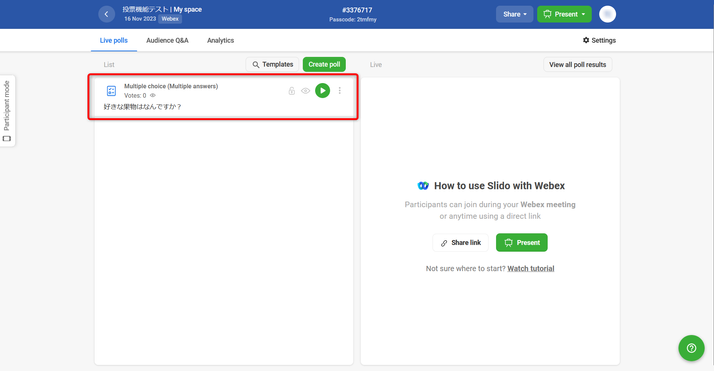Click the event code #3376717
Viewport: 714px width, 371px height.
pos(357,10)
